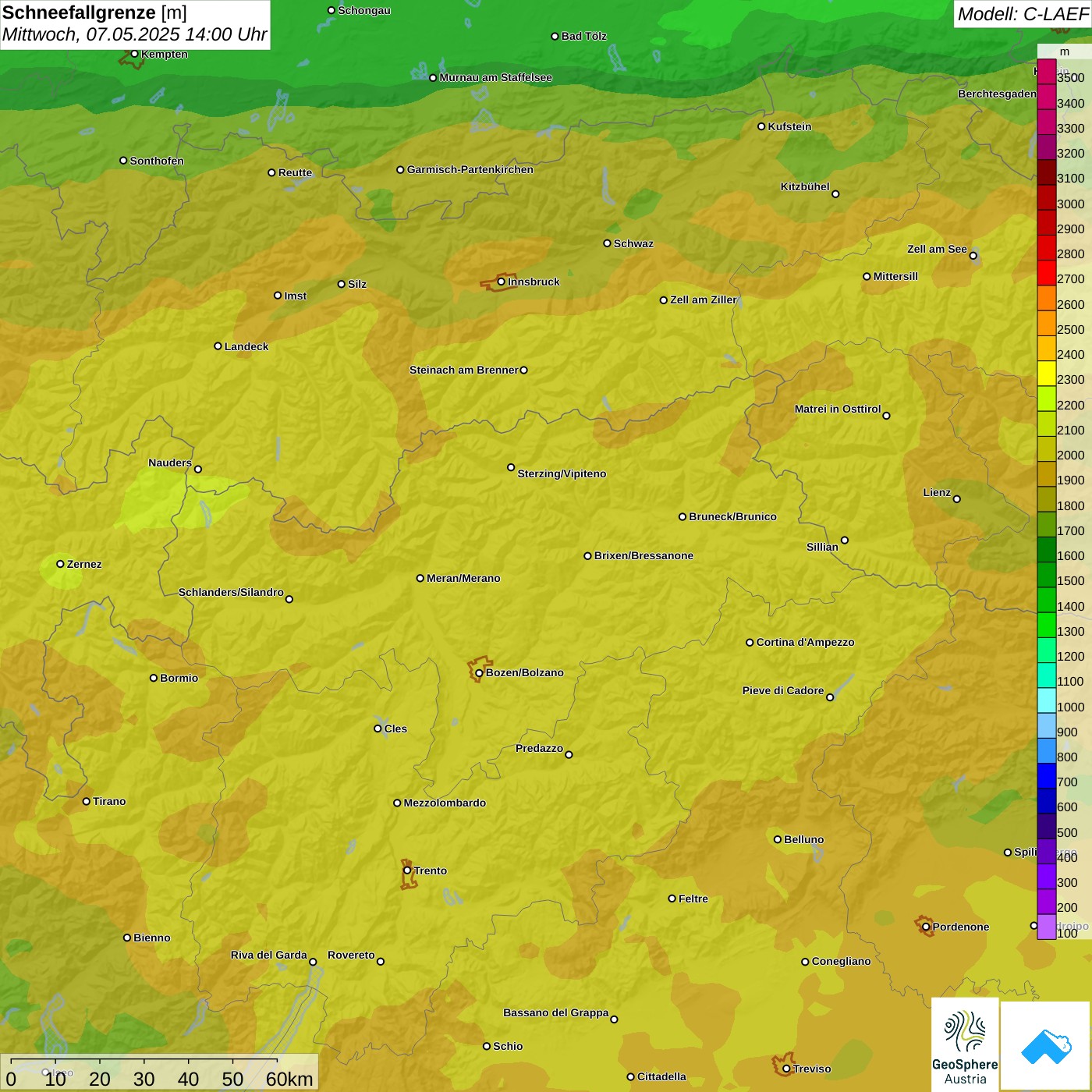
Task: Click the 'Bassano del Grappa' label
Action: coord(556,1012)
